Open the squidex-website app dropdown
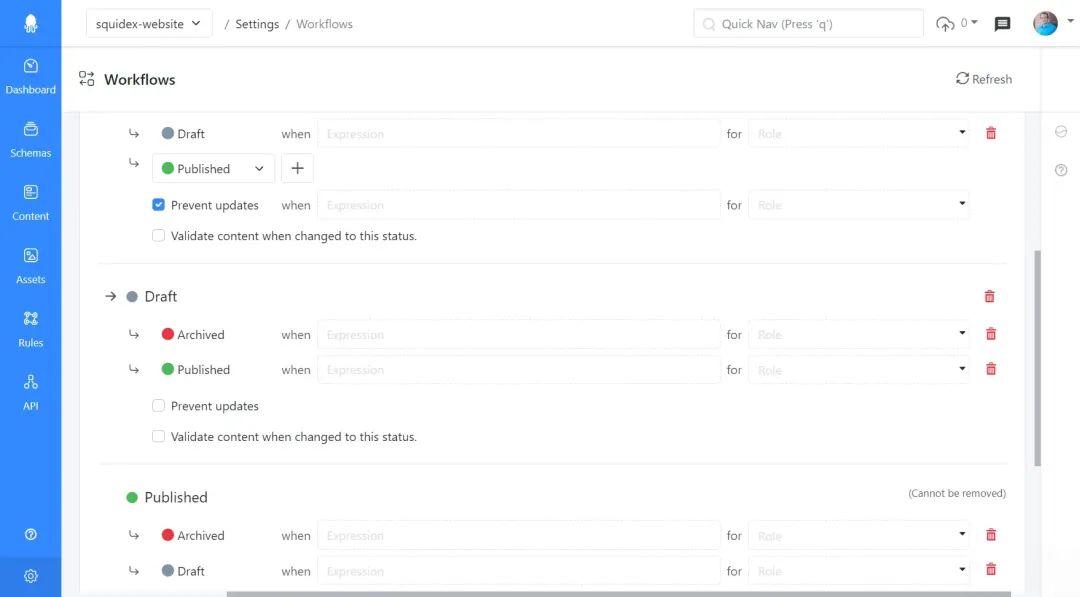 149,24
